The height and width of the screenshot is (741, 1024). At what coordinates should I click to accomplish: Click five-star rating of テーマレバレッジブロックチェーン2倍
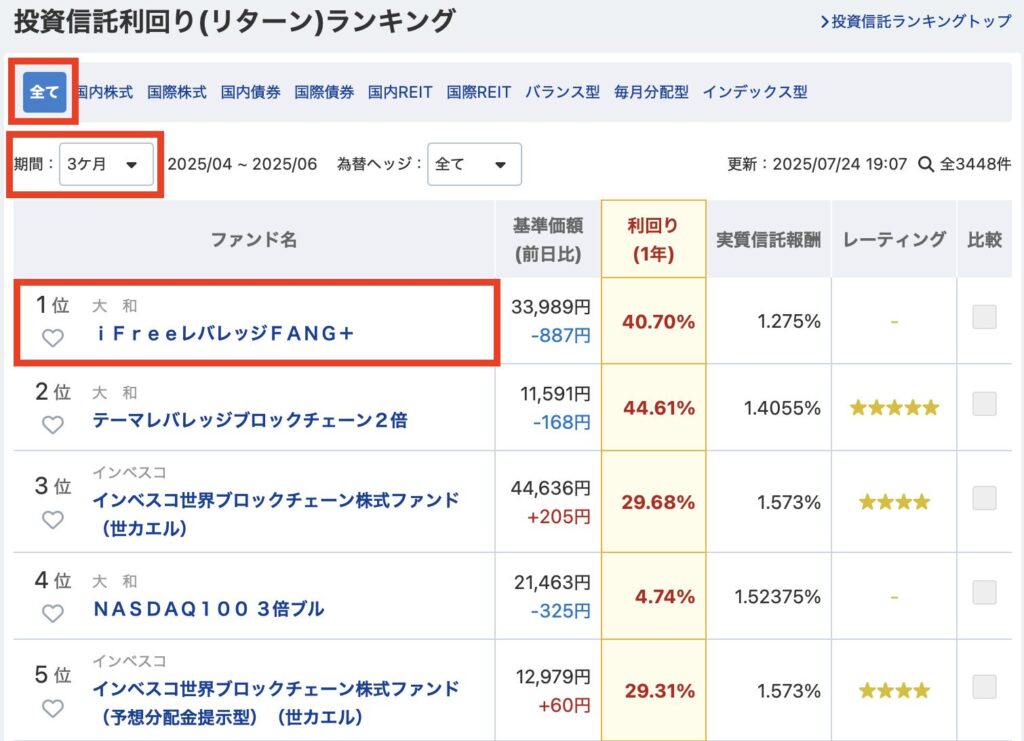point(894,409)
